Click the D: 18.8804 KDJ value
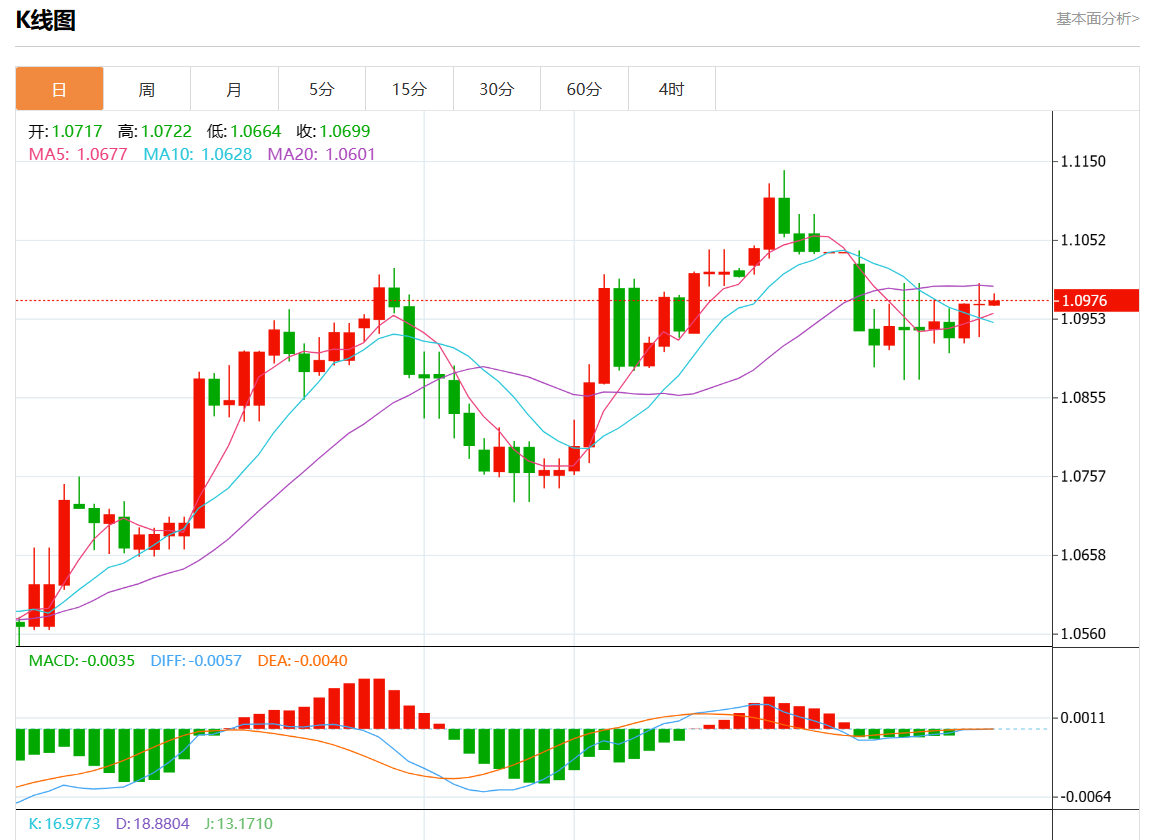1150x840 pixels. coord(153,823)
